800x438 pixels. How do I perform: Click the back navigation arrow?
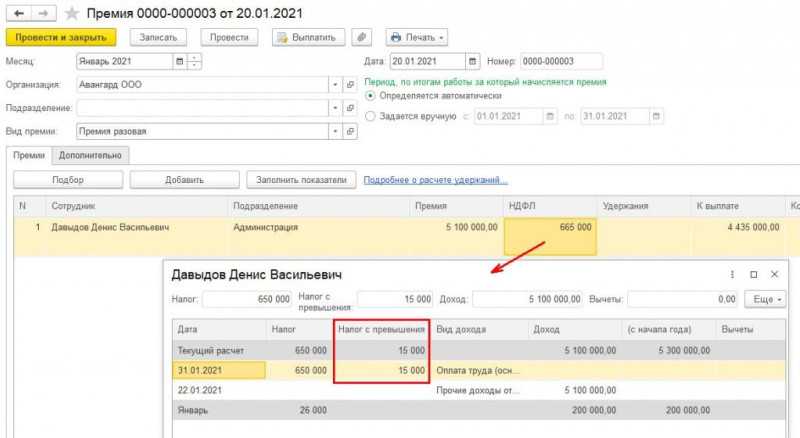pos(19,13)
